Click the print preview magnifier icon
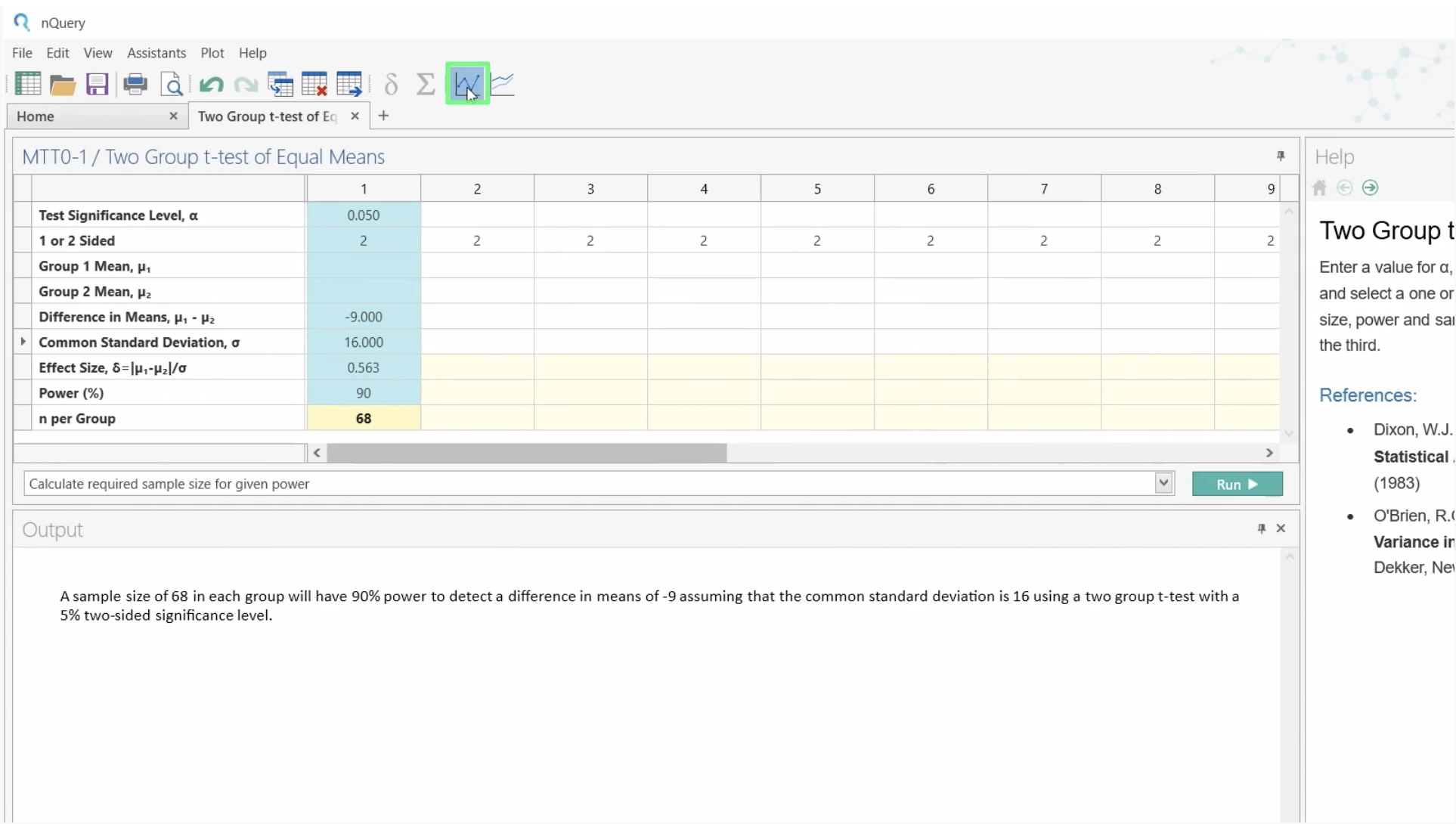The height and width of the screenshot is (824, 1456). [172, 85]
